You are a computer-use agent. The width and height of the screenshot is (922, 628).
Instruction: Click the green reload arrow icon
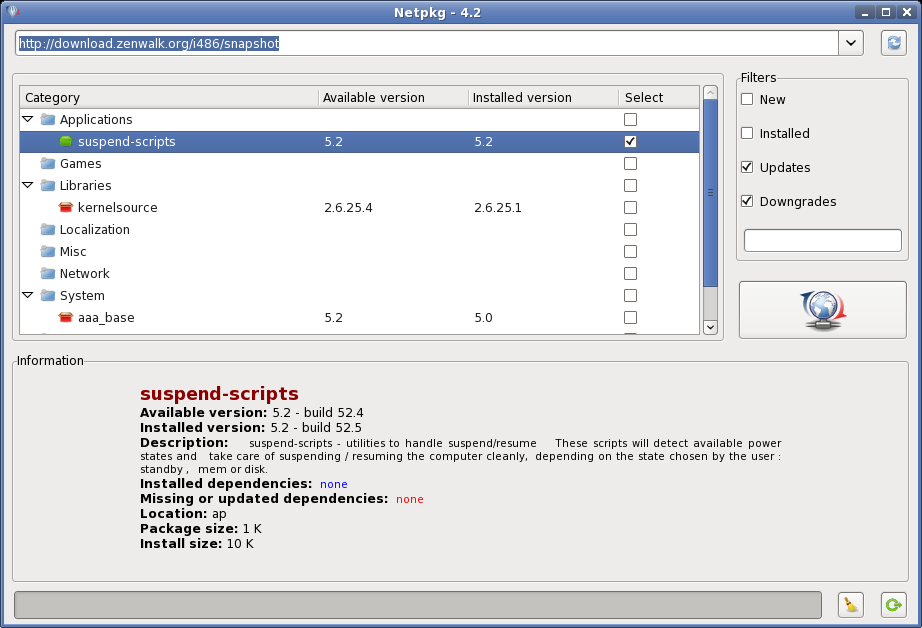pyautogui.click(x=894, y=604)
